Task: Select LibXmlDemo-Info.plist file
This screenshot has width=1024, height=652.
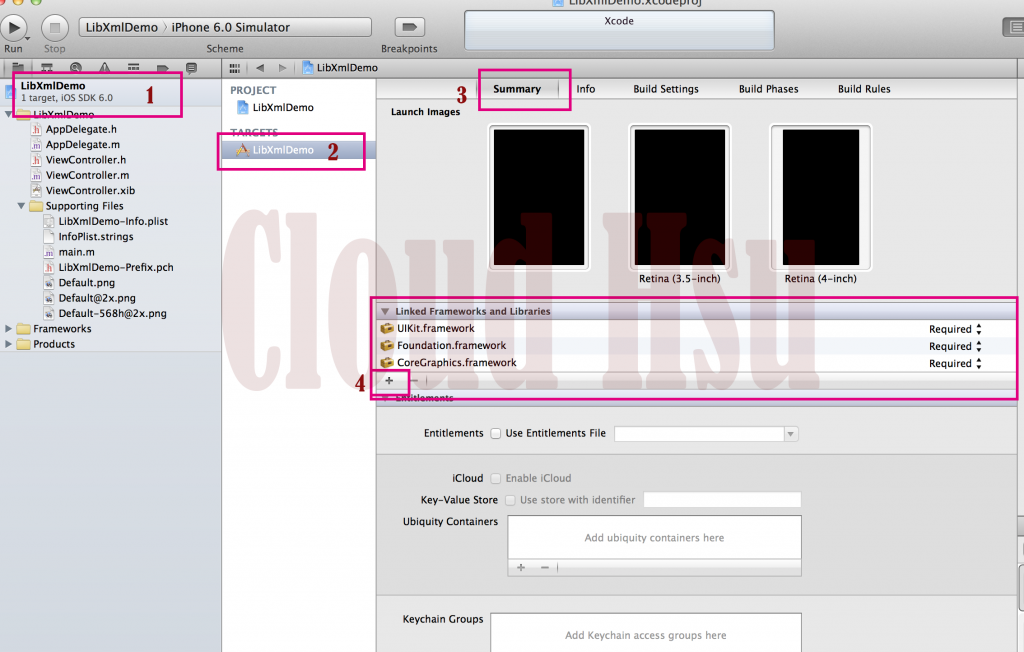Action: pos(113,221)
